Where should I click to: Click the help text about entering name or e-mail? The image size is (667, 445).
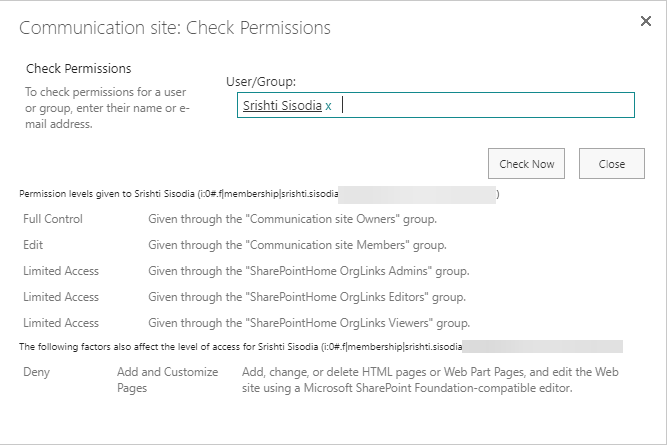tap(107, 108)
